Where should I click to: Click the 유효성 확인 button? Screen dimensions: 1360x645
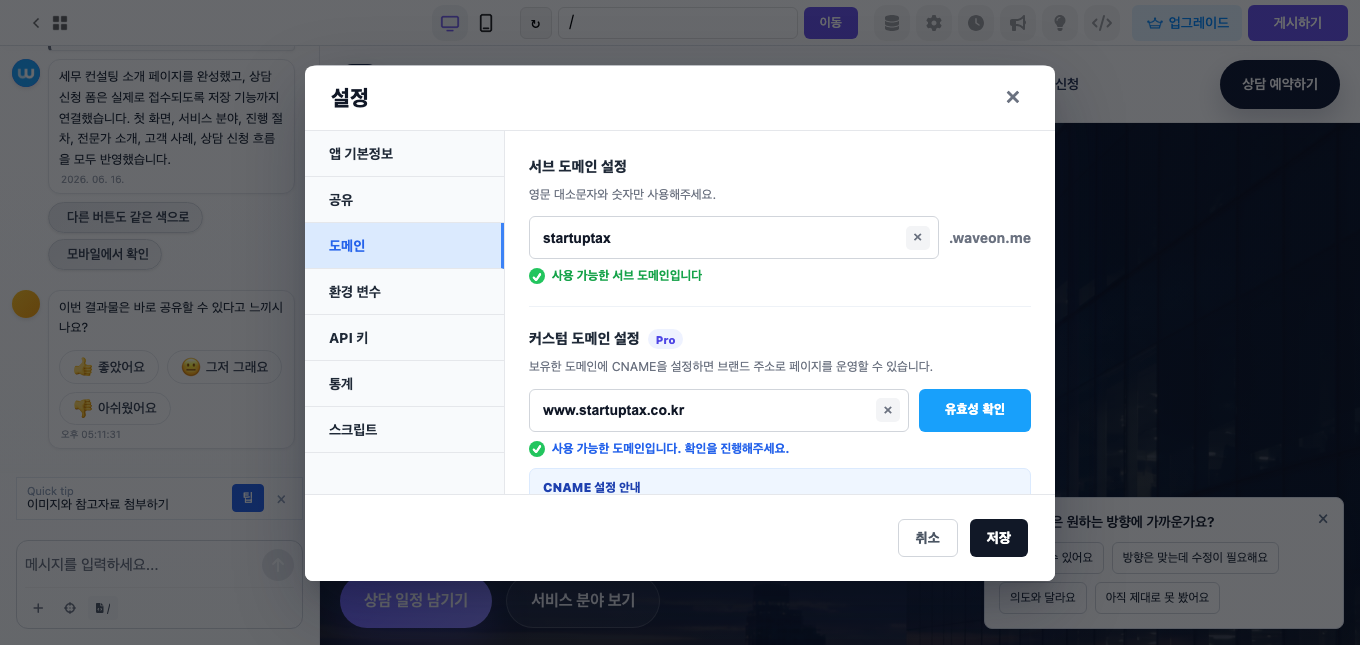pos(975,410)
